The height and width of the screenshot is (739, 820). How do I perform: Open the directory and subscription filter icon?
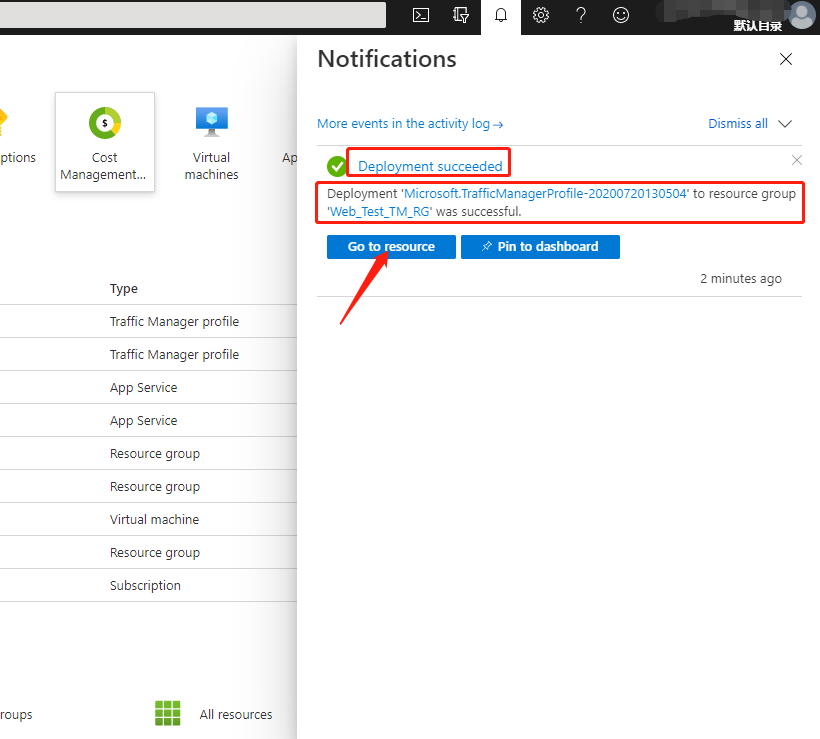click(461, 15)
